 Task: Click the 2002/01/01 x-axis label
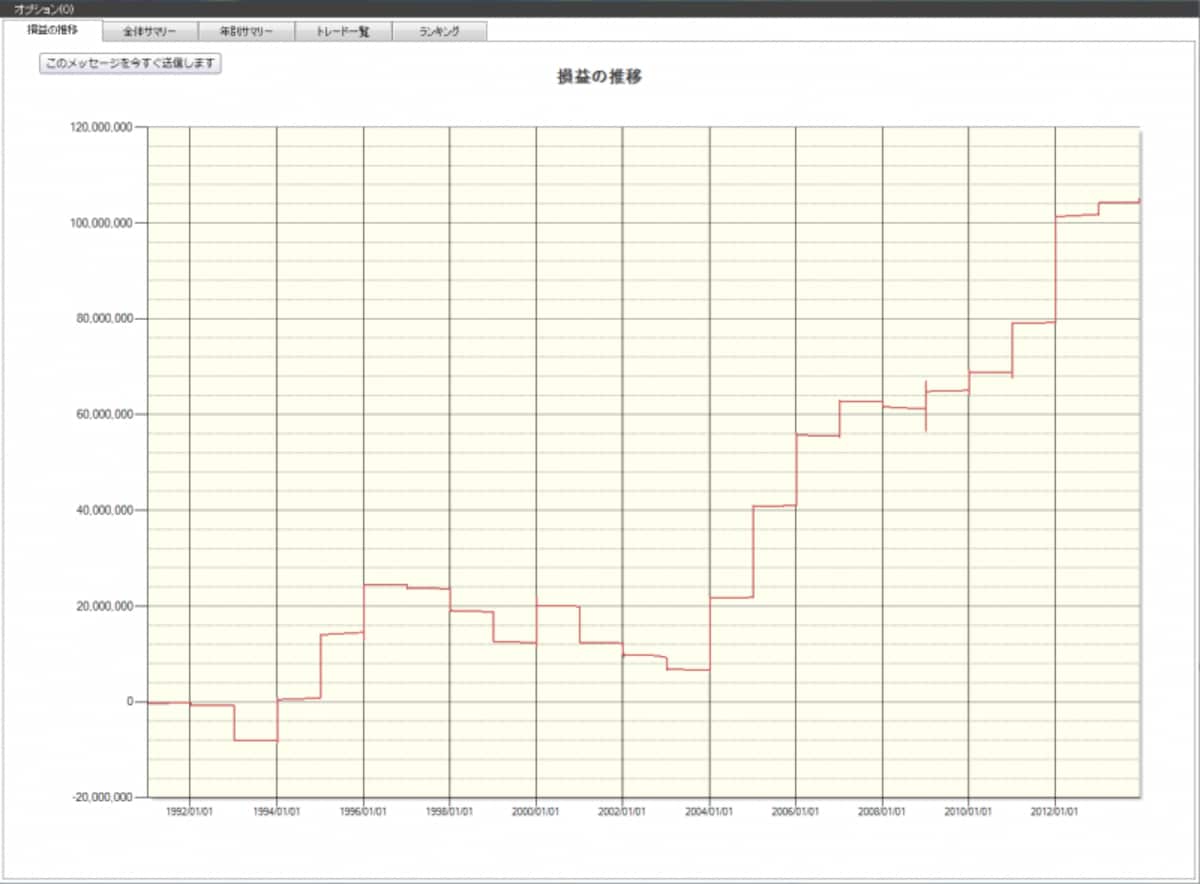(622, 812)
